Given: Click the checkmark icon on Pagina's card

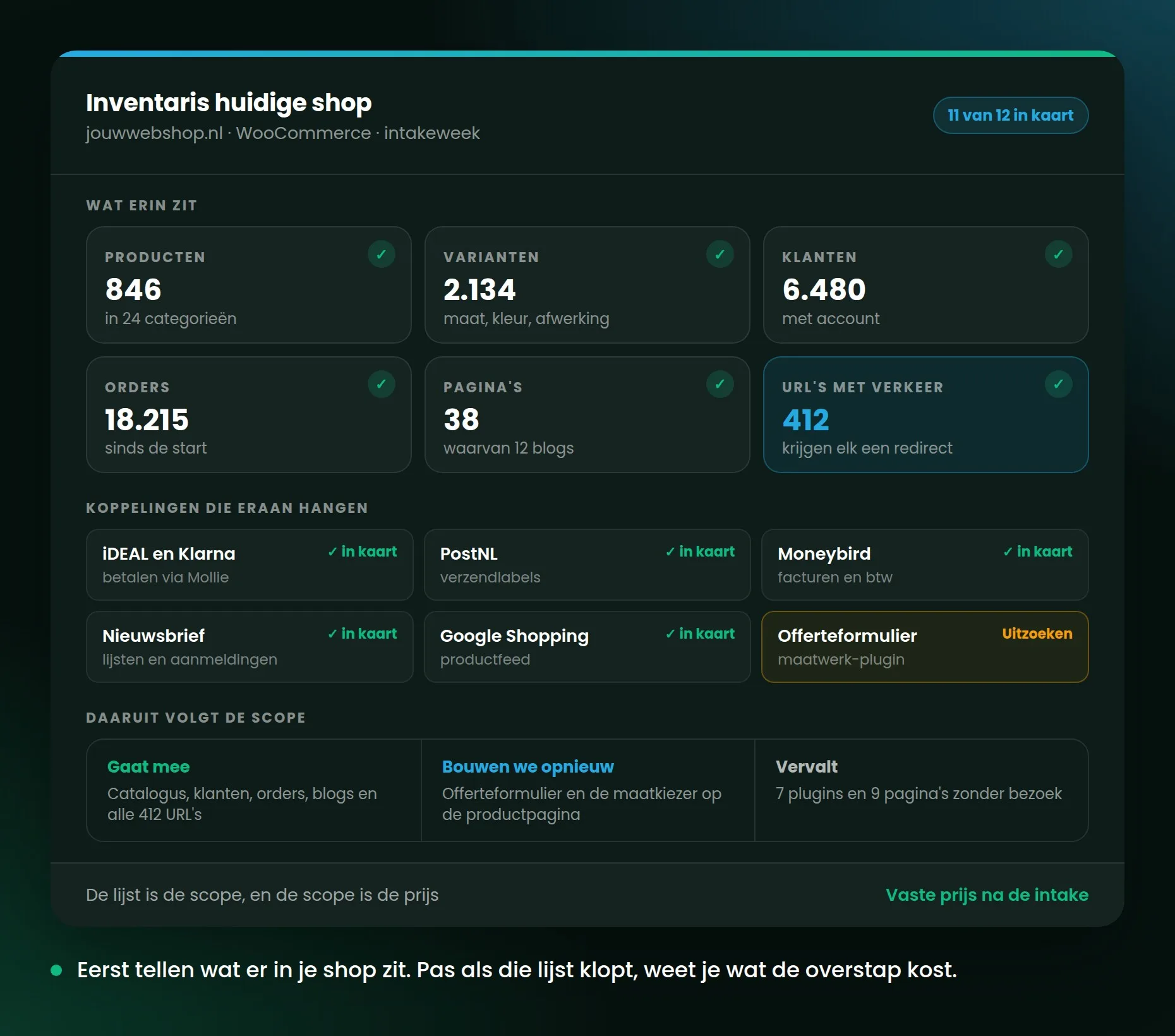Looking at the screenshot, I should [720, 384].
